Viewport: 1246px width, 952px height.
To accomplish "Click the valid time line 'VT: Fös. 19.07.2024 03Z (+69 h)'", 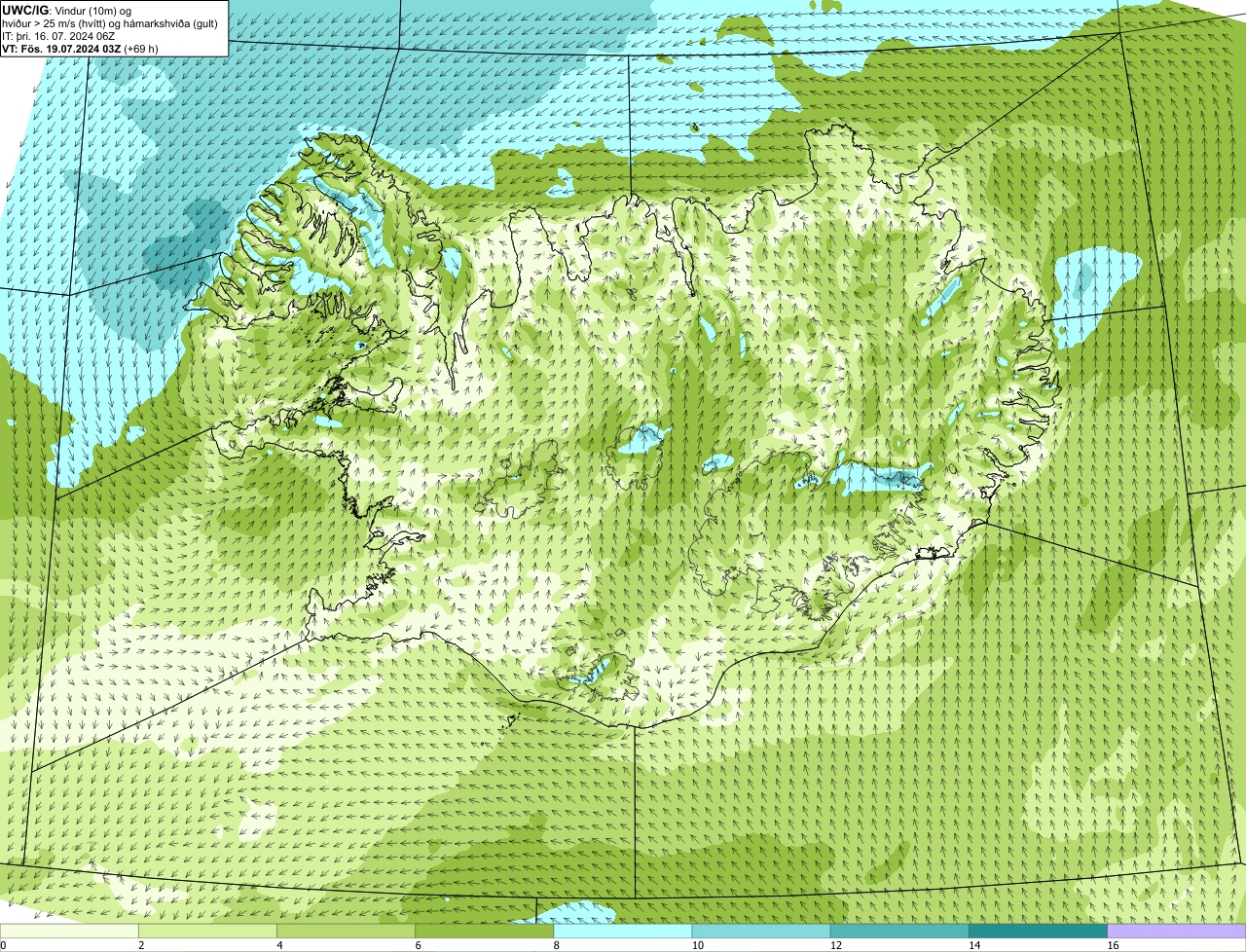I will [80, 49].
